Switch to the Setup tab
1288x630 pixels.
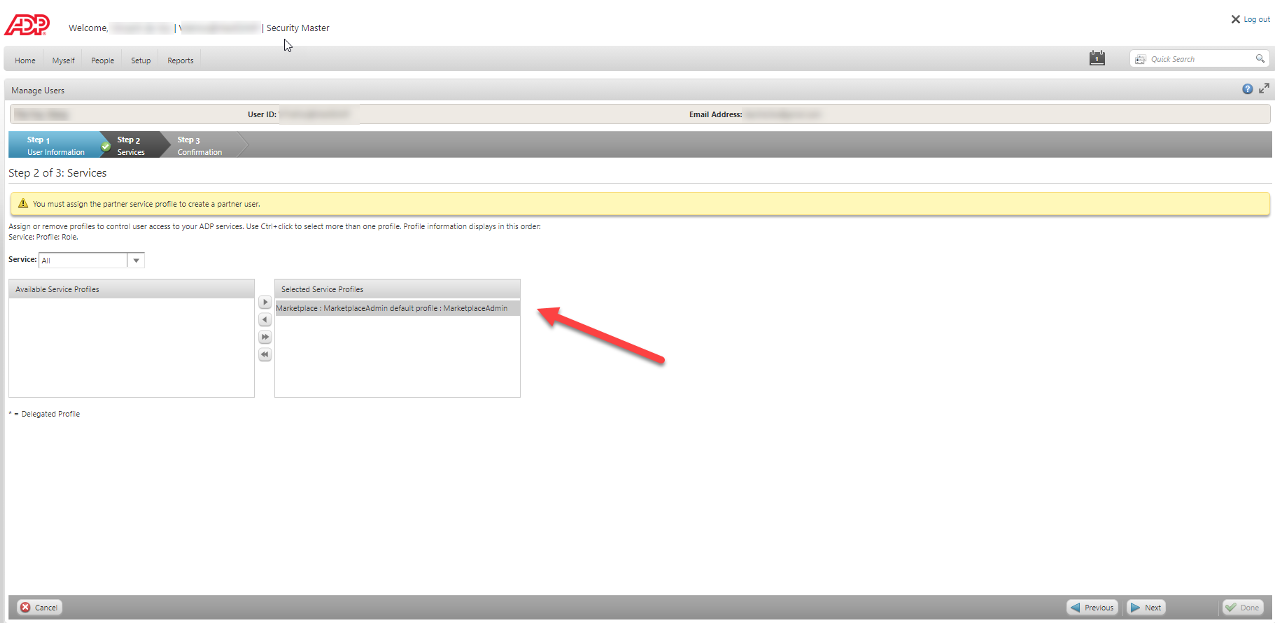tap(140, 60)
